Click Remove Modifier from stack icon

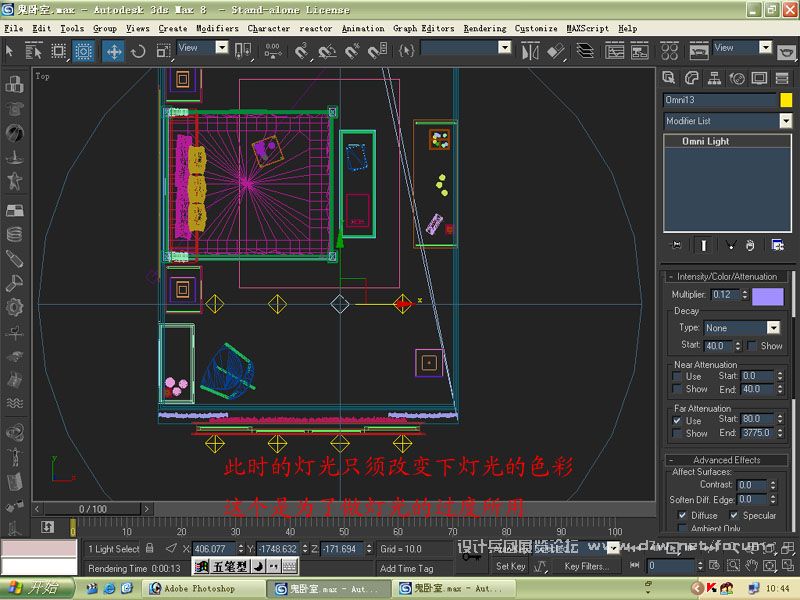pyautogui.click(x=749, y=245)
